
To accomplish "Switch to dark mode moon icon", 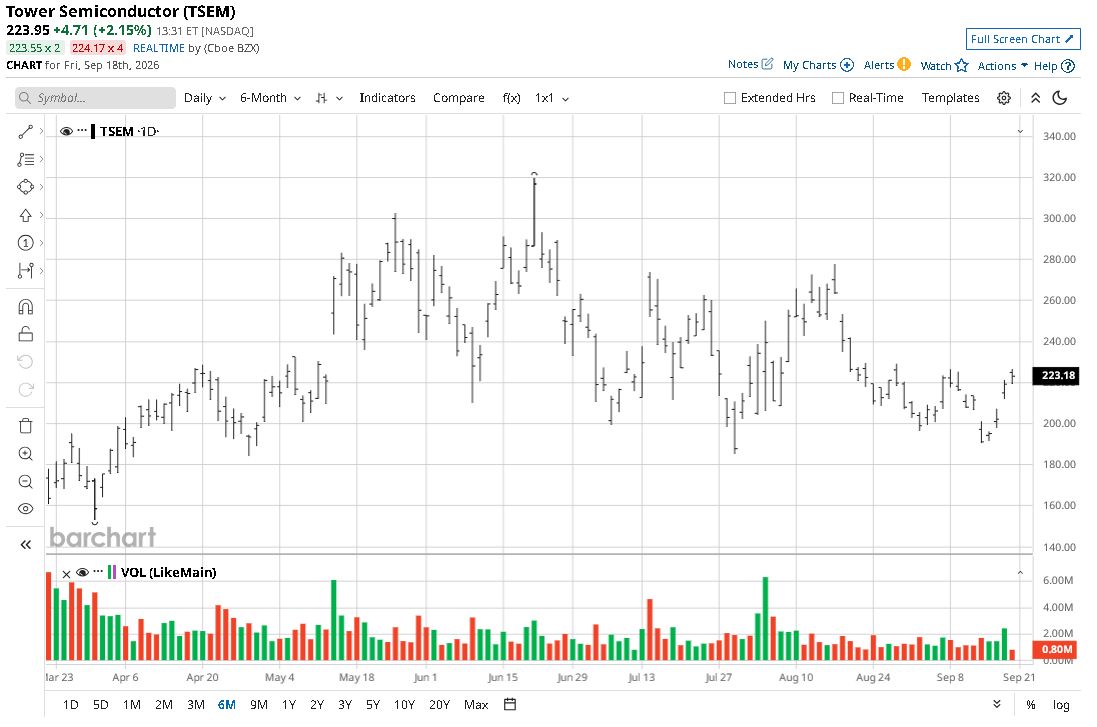I will [x=1060, y=98].
